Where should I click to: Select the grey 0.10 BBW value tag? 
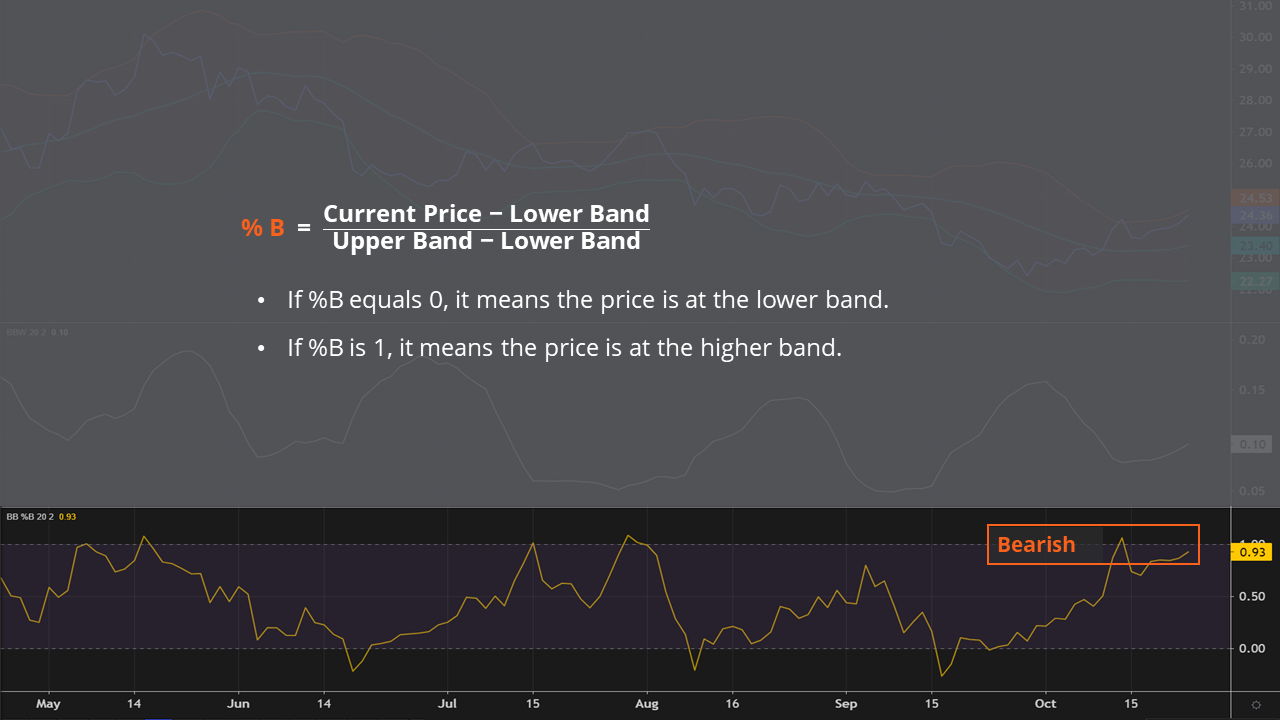coord(1252,444)
